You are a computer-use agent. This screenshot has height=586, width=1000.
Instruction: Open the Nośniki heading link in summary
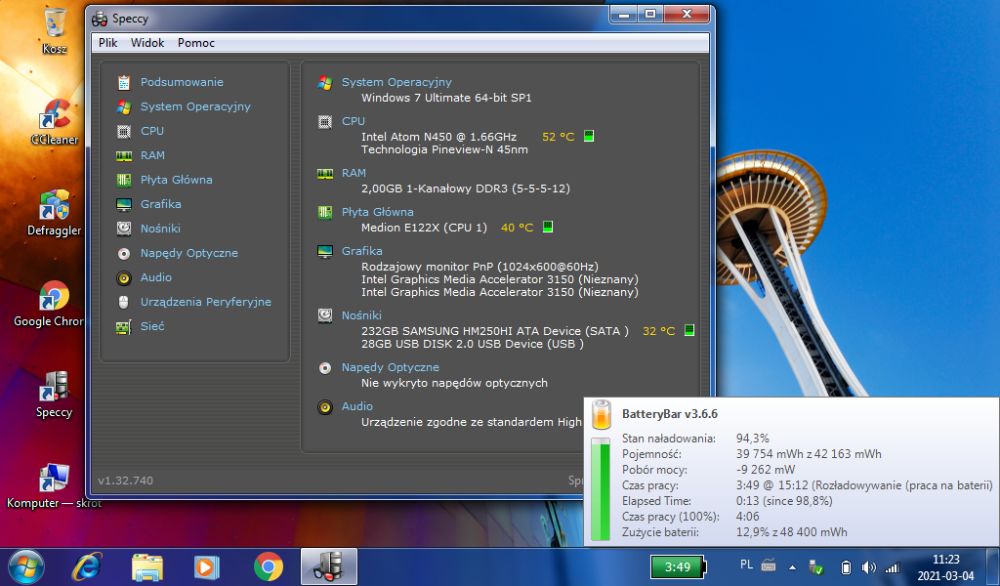point(361,316)
